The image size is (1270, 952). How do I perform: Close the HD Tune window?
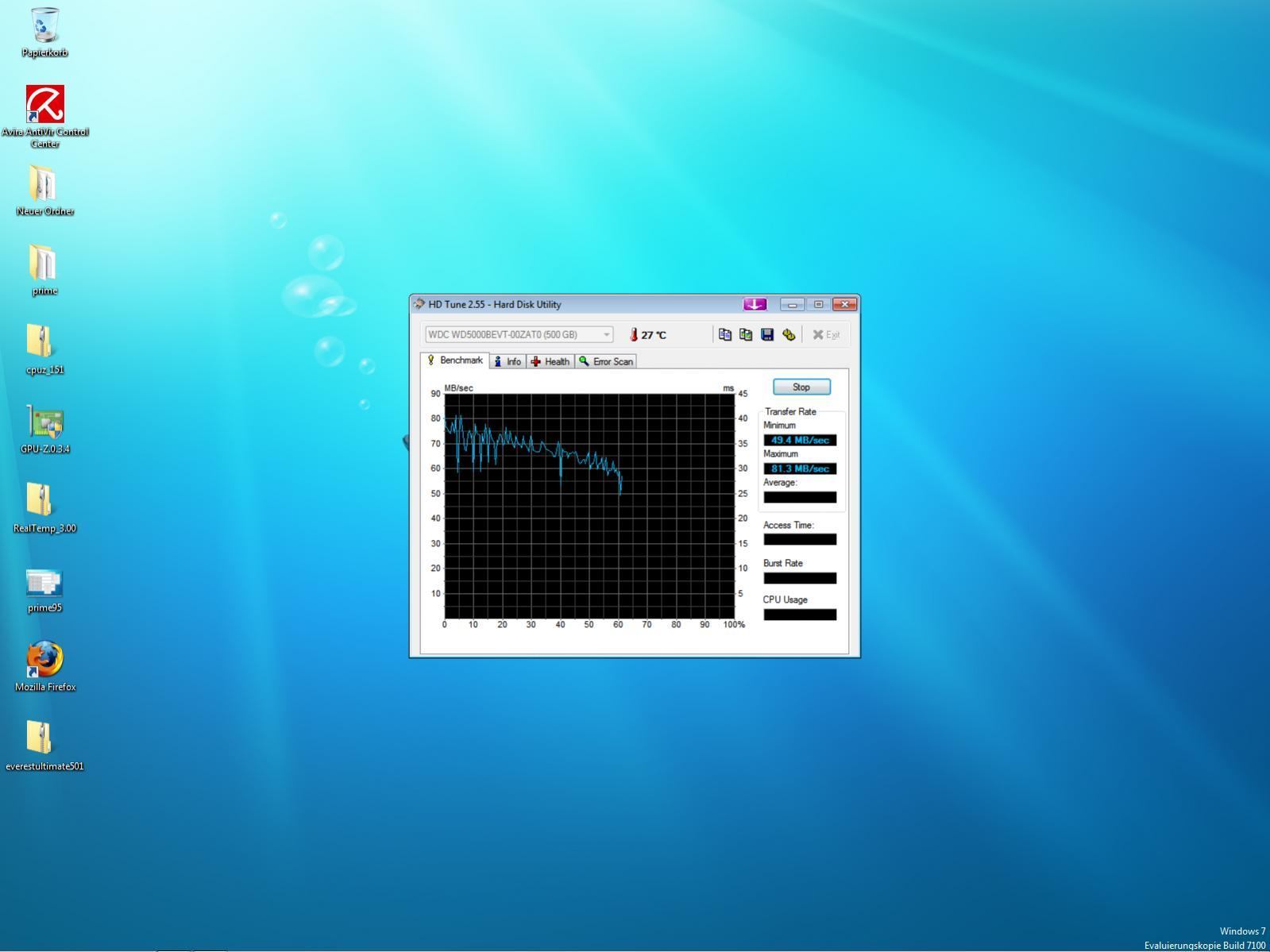[844, 304]
